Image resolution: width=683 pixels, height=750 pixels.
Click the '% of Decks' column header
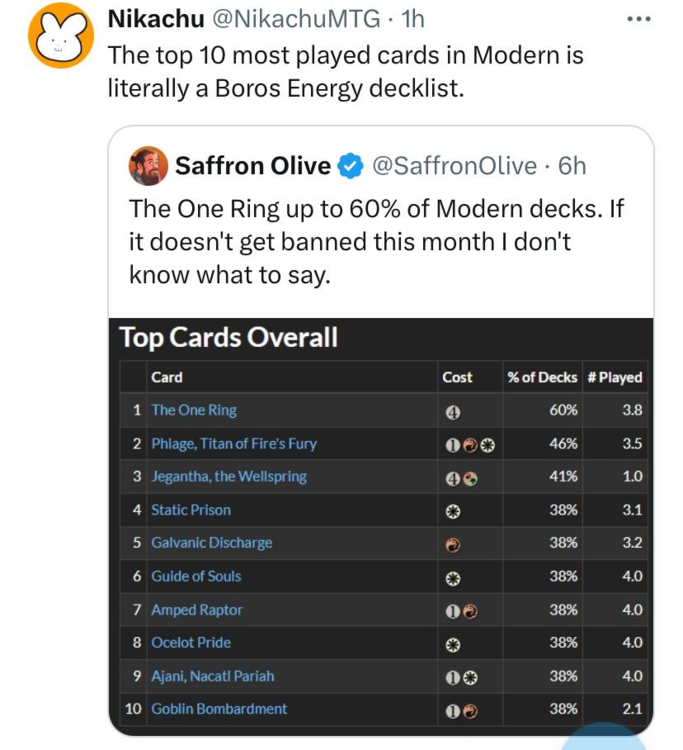[x=542, y=377]
